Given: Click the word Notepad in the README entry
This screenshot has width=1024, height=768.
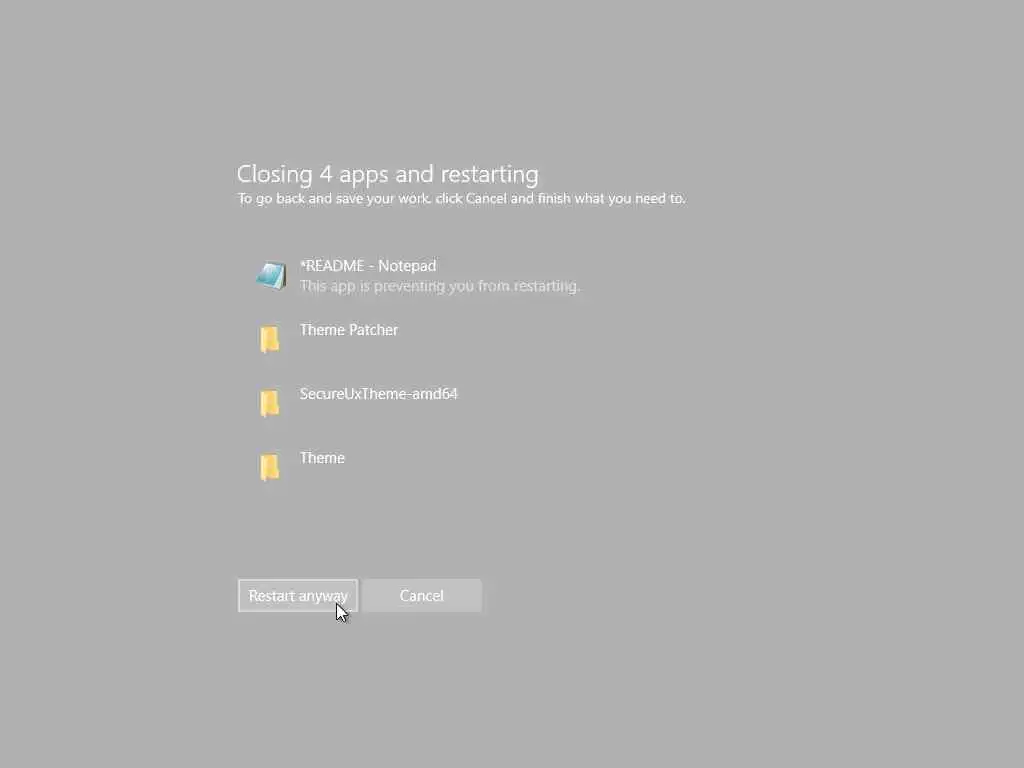Looking at the screenshot, I should (x=407, y=266).
